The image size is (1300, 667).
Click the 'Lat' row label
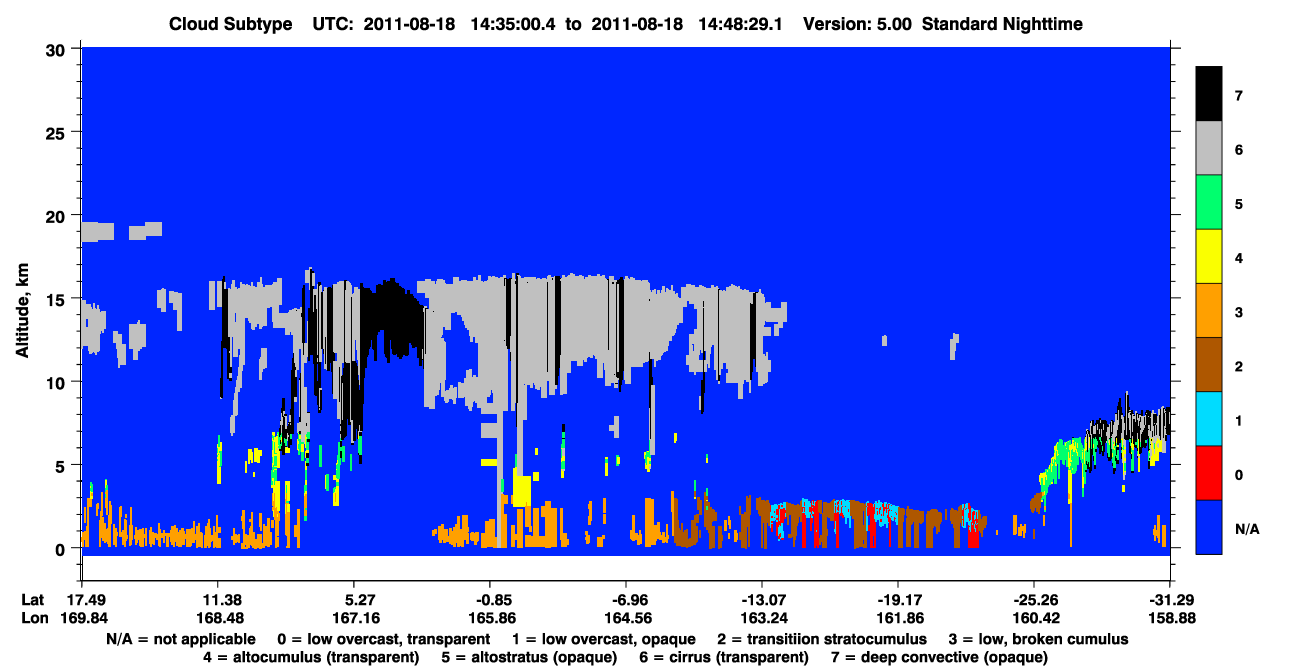pos(31,600)
